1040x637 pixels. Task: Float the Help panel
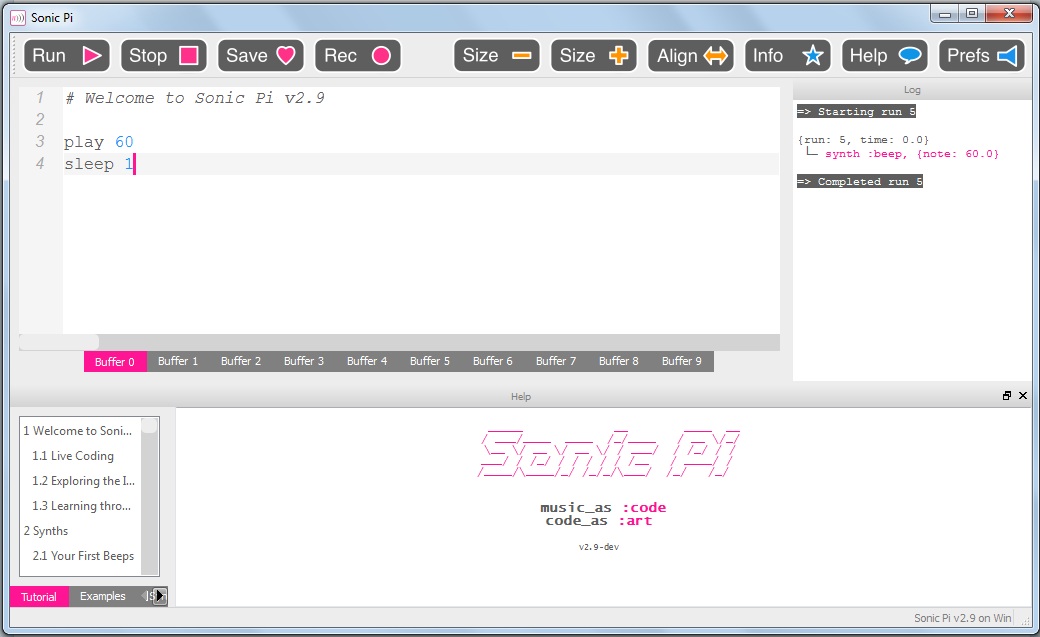click(1007, 395)
